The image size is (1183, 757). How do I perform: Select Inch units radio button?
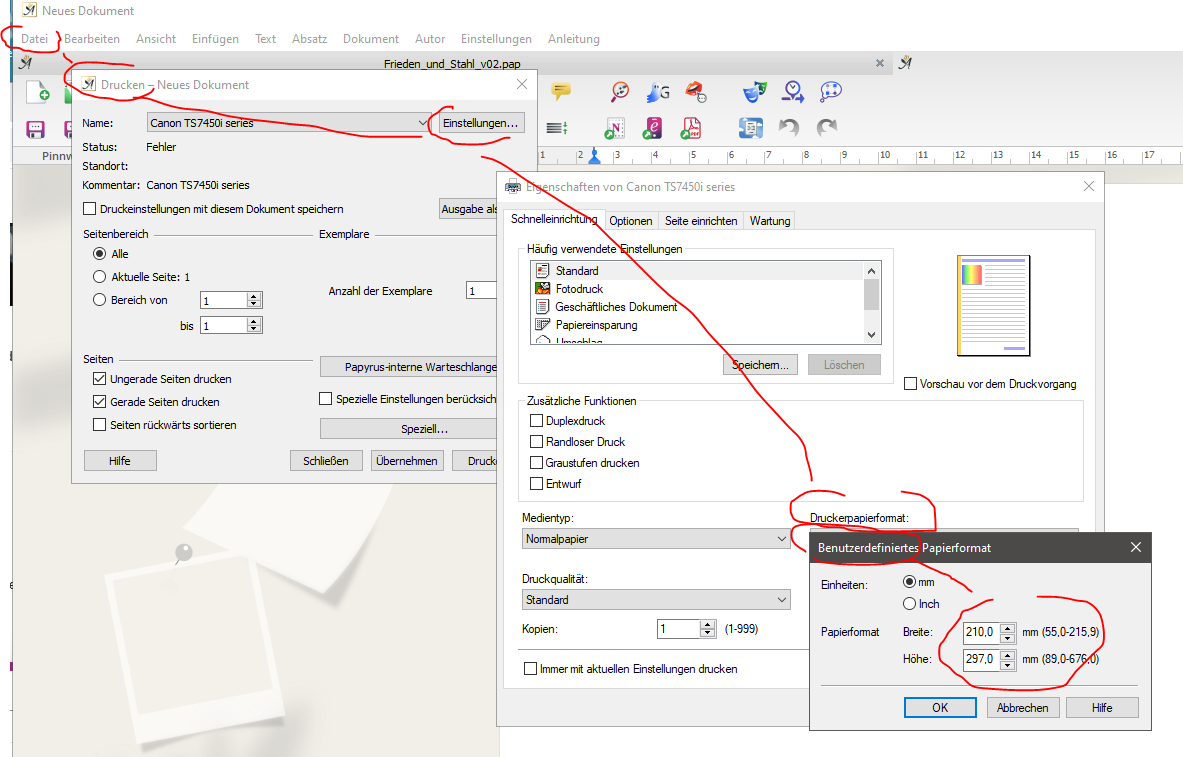click(909, 604)
